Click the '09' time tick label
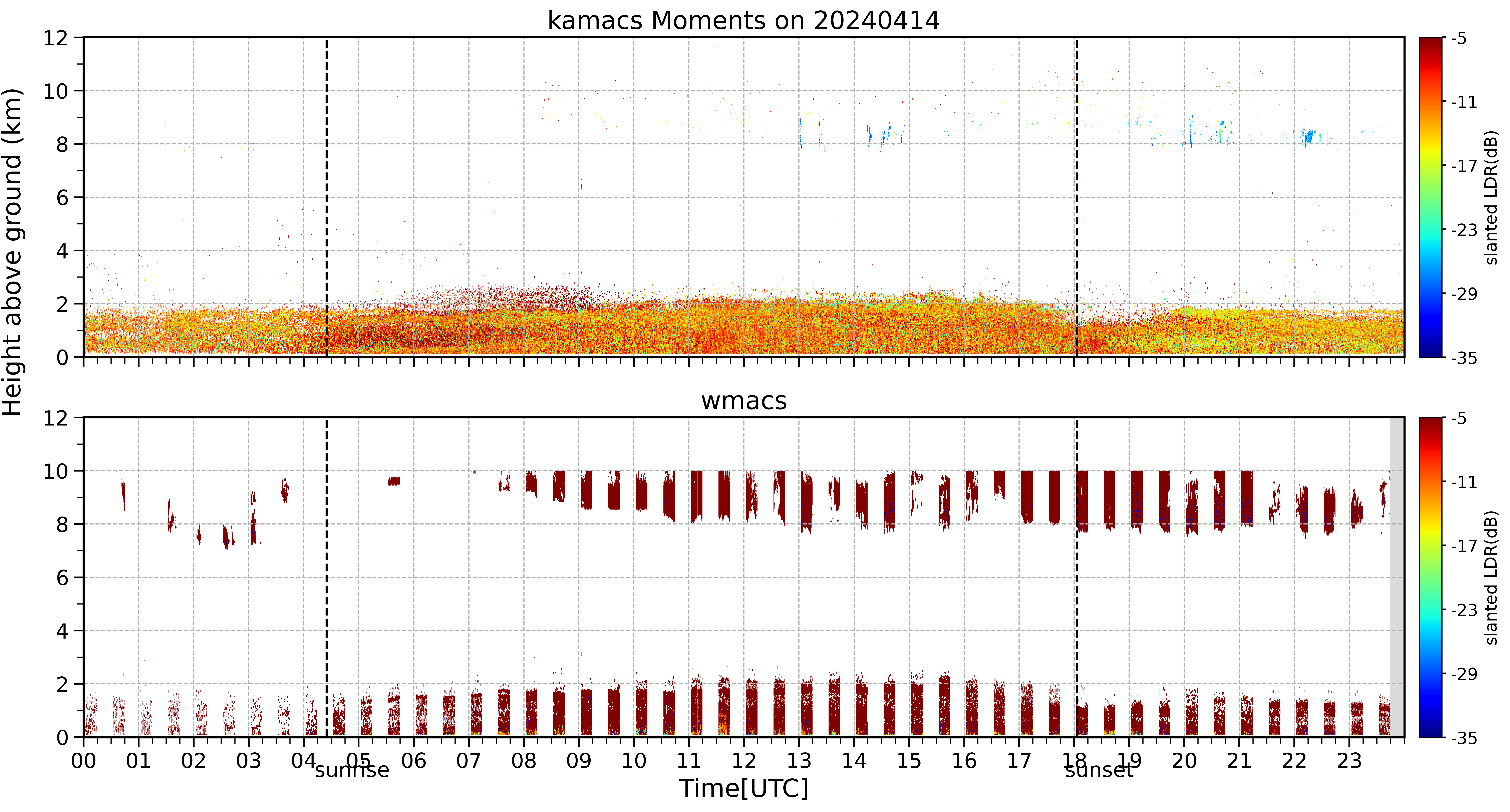This screenshot has height=812, width=1510. click(579, 761)
